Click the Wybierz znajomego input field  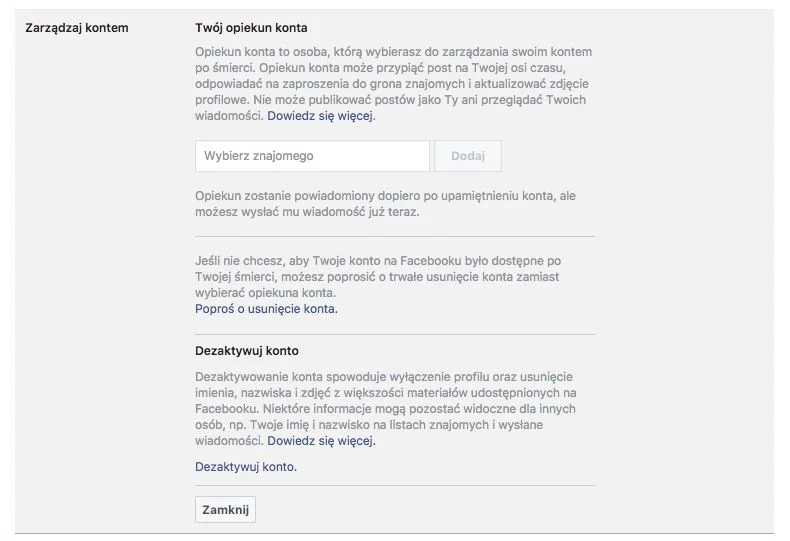pos(312,156)
